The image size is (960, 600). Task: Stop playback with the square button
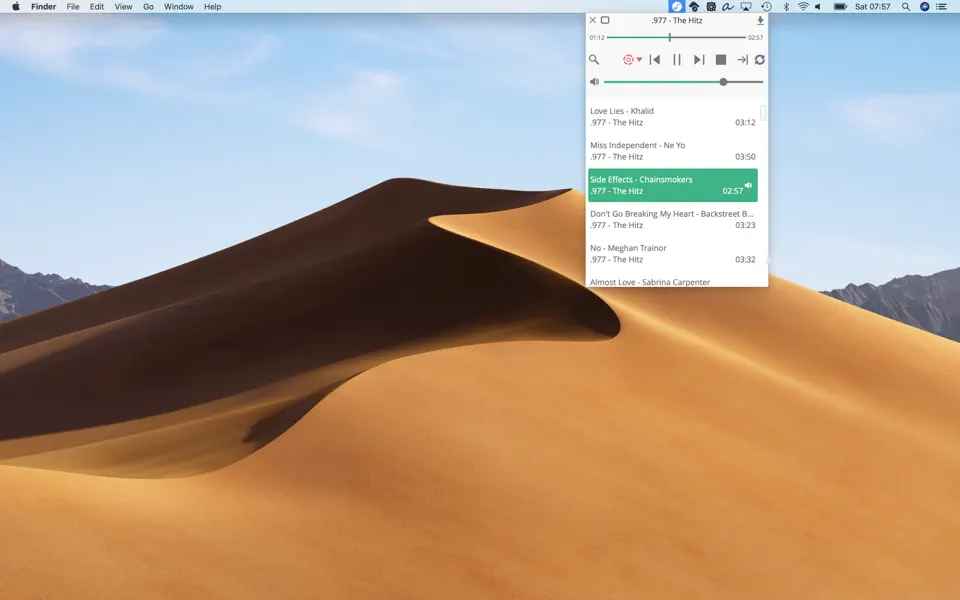point(721,60)
